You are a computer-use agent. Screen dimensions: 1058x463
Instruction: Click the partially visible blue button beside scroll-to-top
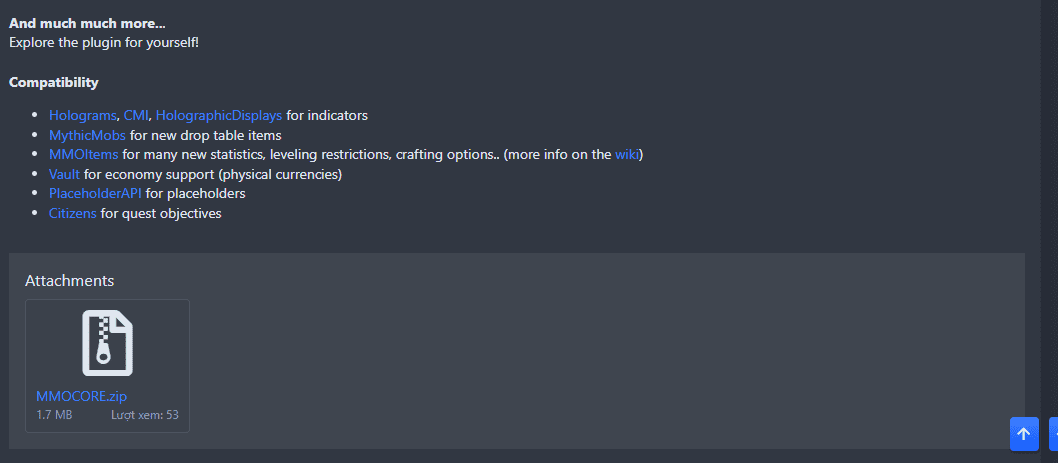coord(1053,434)
